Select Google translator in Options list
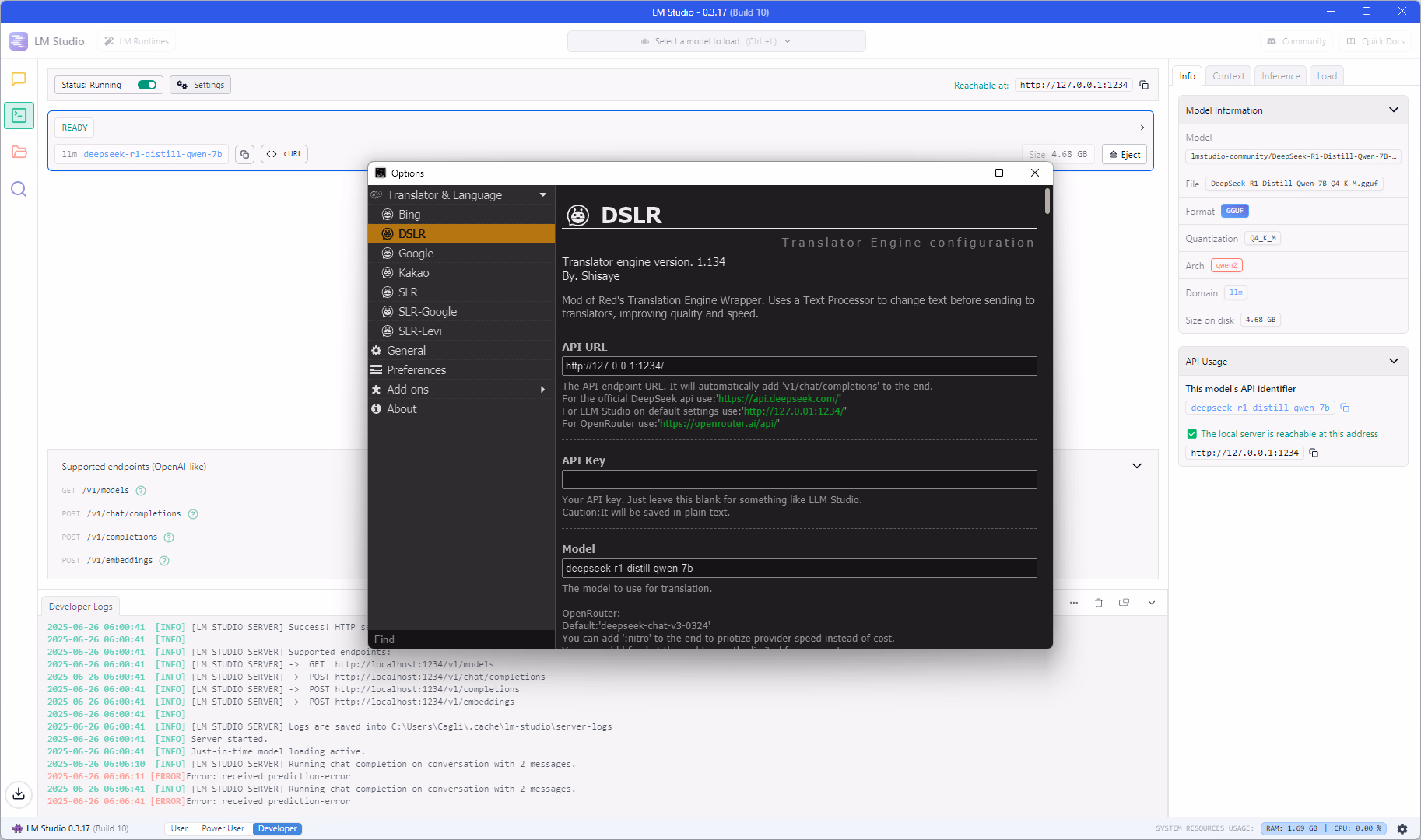This screenshot has width=1421, height=840. point(416,254)
